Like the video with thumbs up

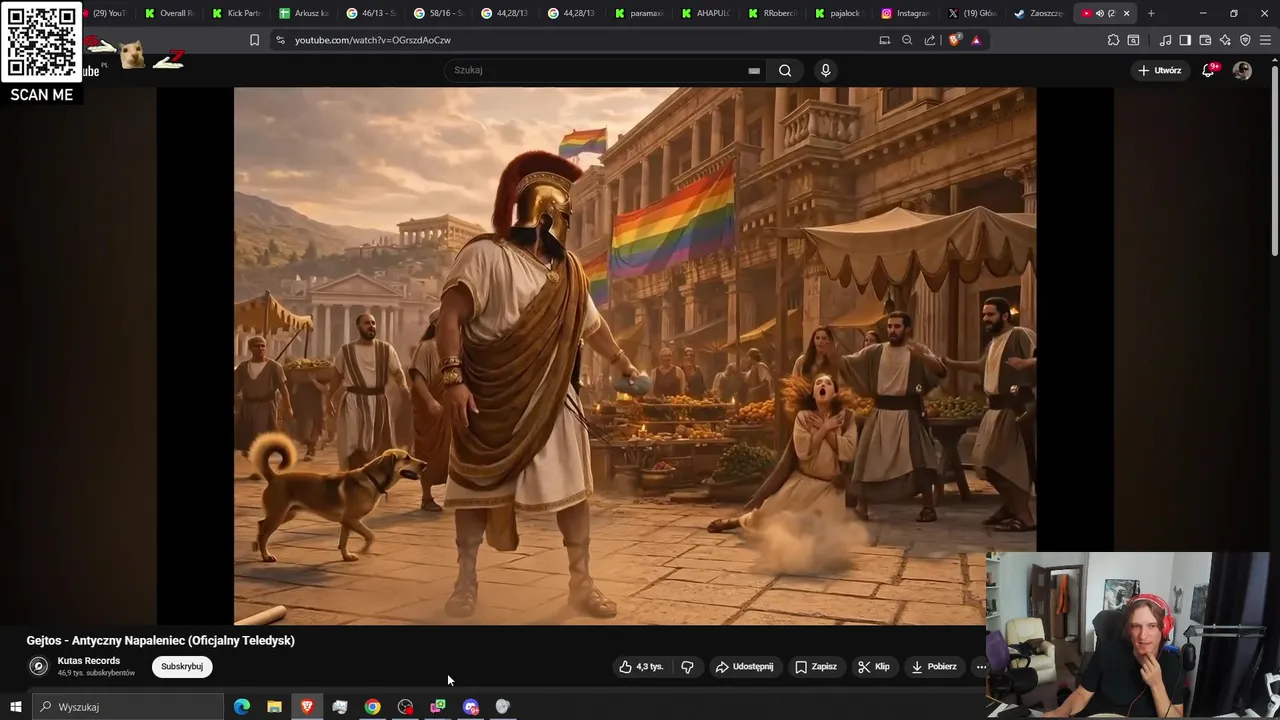[641, 666]
